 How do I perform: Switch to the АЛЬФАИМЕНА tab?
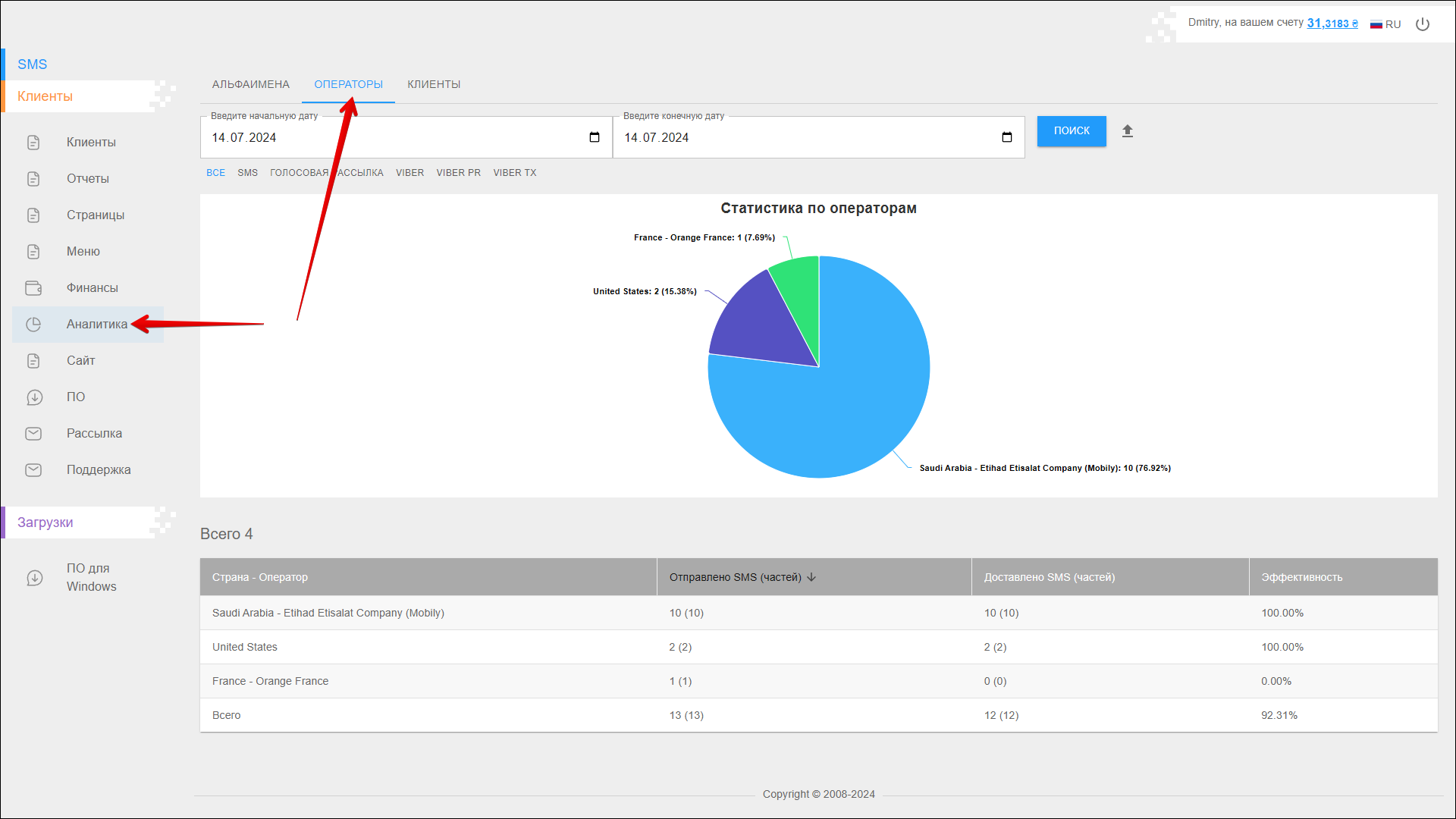click(250, 84)
